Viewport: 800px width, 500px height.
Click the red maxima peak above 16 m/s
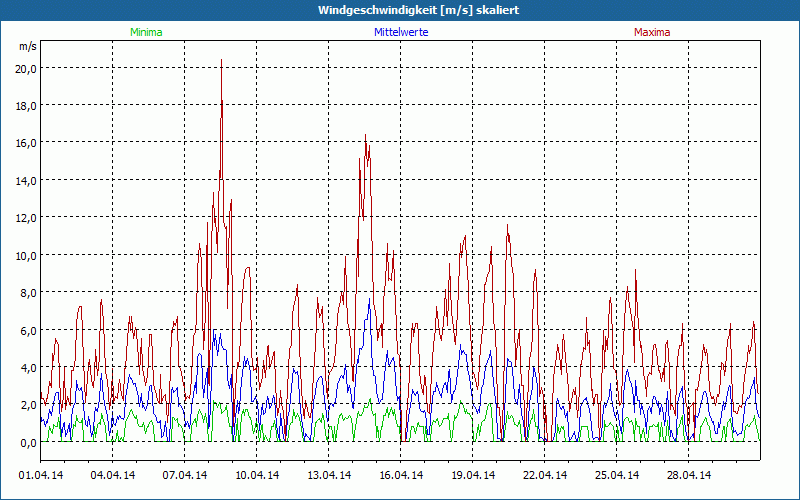365,135
